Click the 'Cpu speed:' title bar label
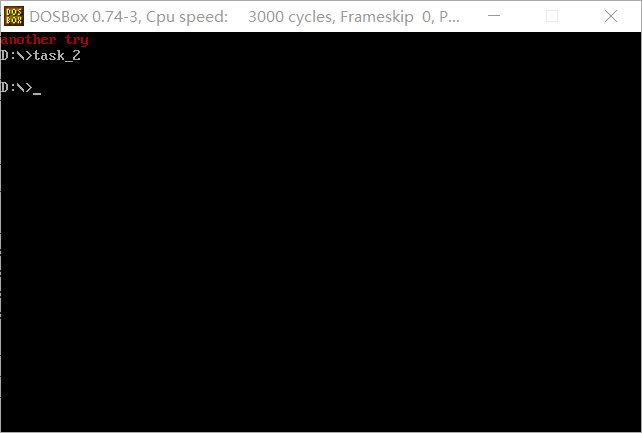This screenshot has width=642, height=433. pos(187,17)
